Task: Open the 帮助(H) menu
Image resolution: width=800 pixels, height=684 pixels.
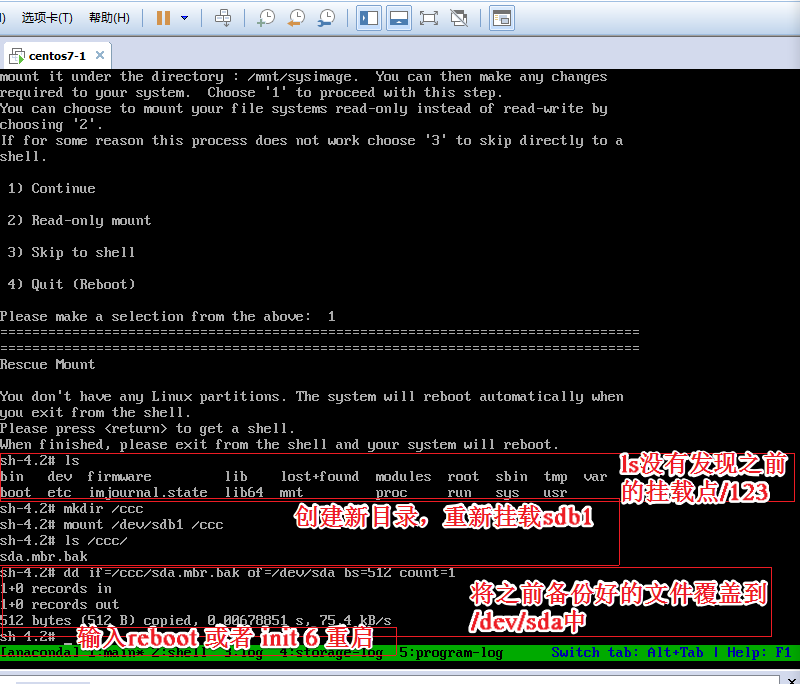Action: coord(109,18)
